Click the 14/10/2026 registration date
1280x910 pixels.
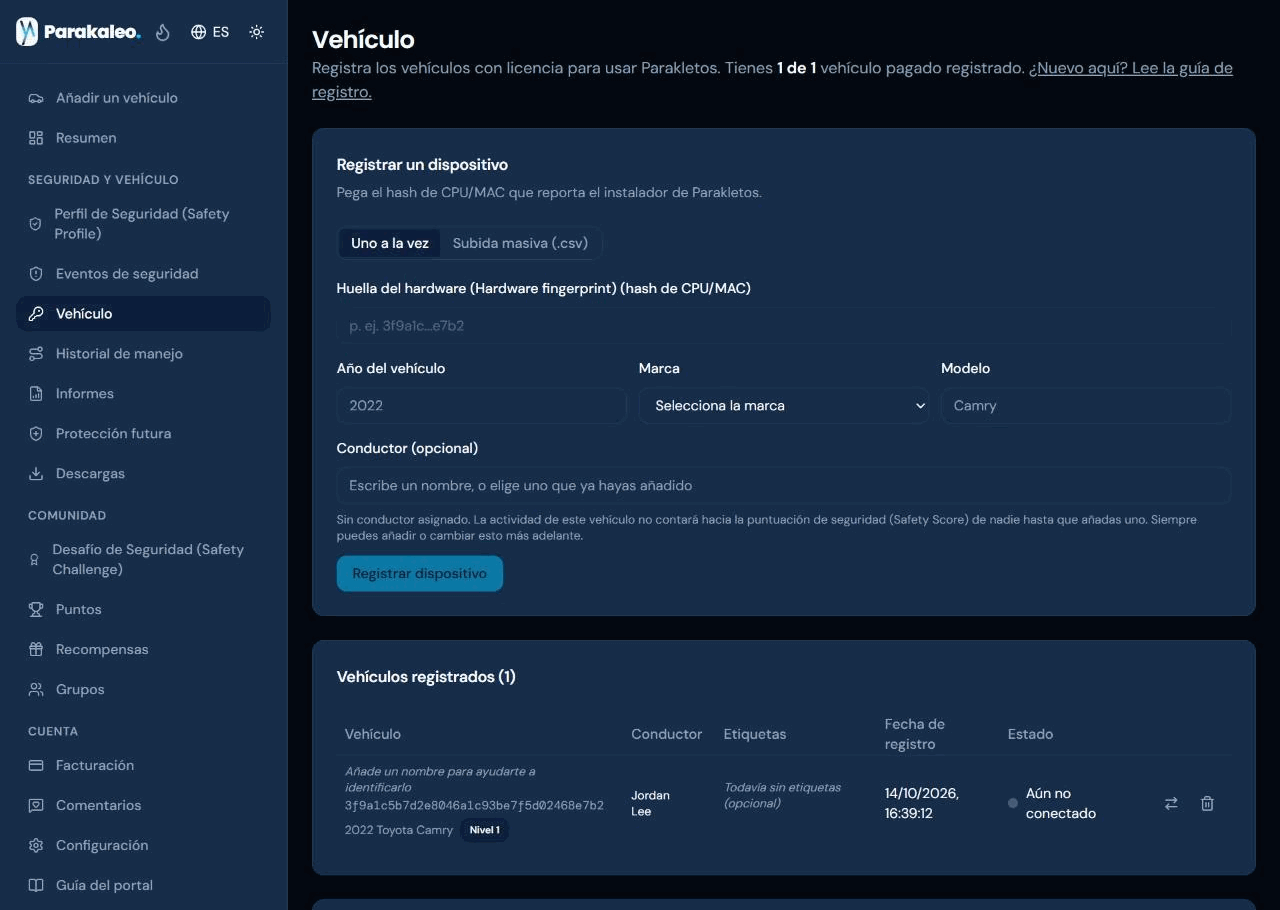click(922, 803)
